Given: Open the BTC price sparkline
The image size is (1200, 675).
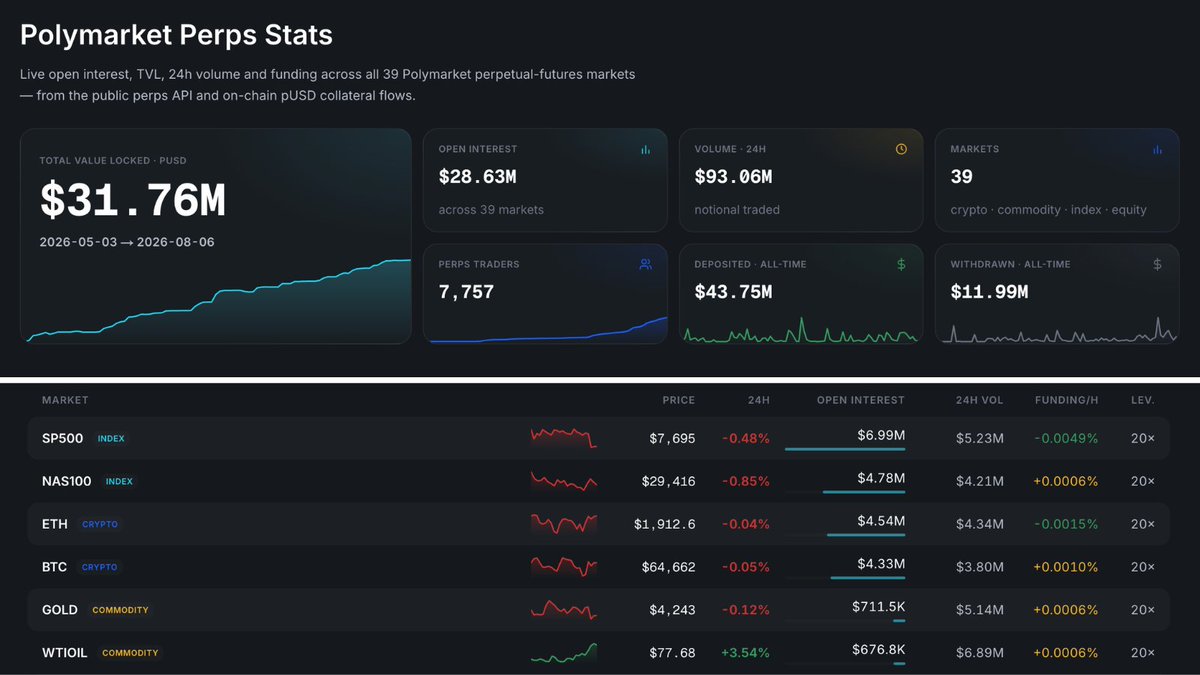Looking at the screenshot, I should (x=564, y=567).
